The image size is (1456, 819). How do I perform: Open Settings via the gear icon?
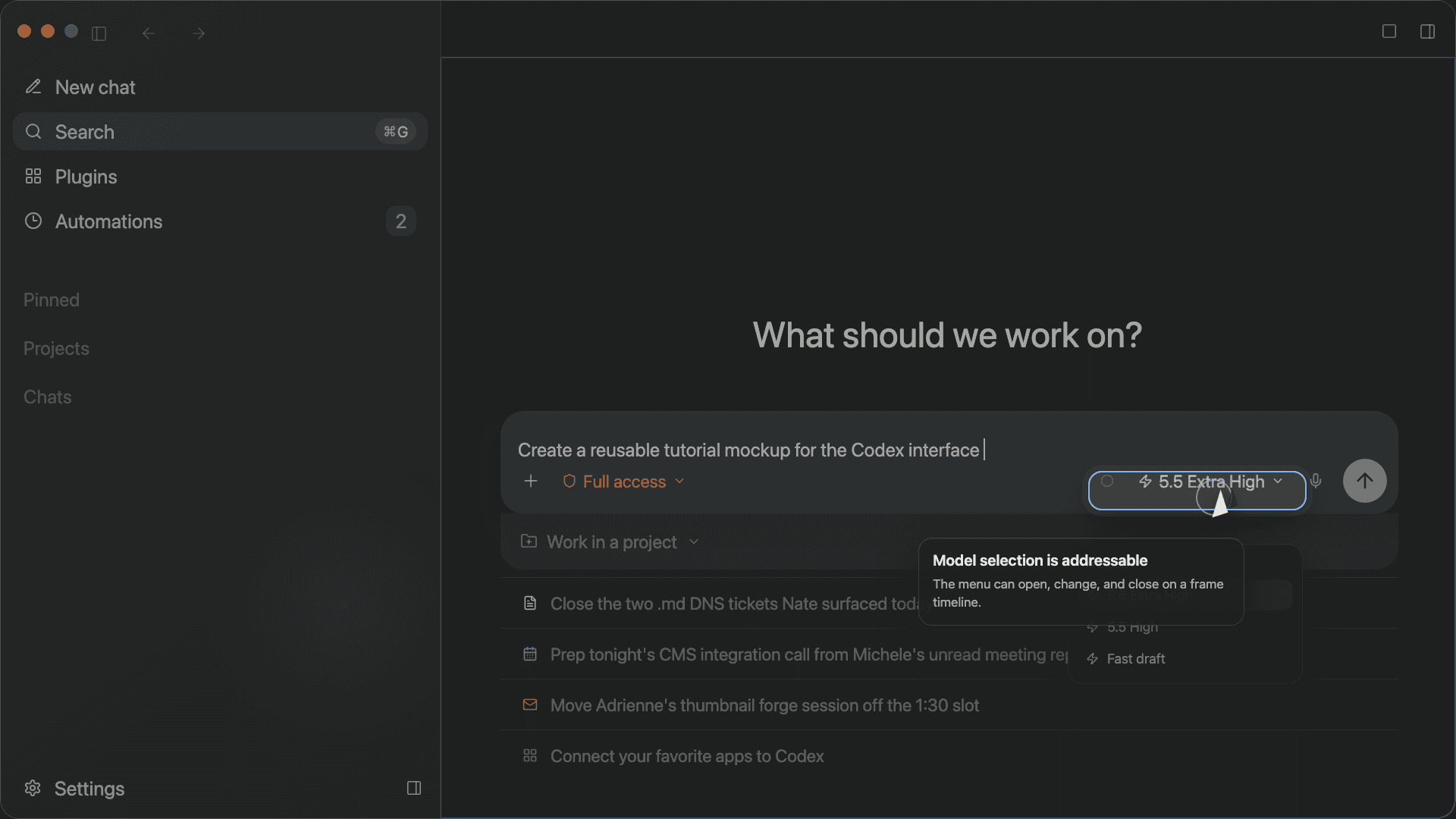33,788
